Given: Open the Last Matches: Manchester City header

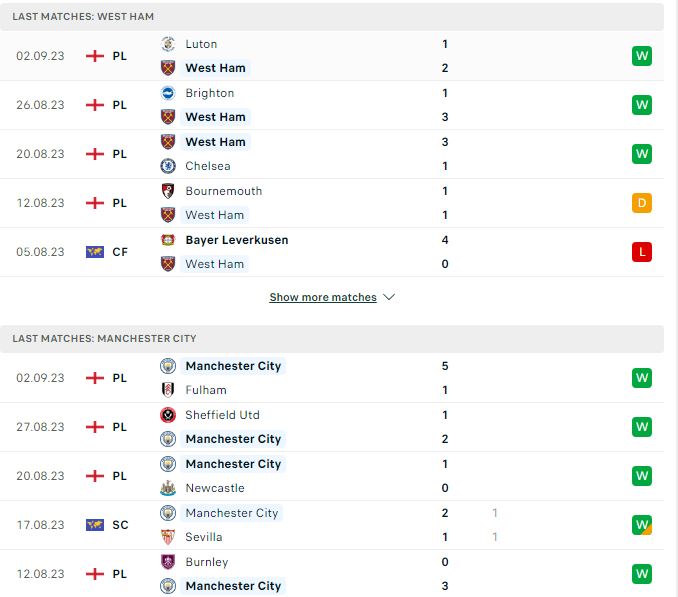Looking at the screenshot, I should pyautogui.click(x=332, y=338).
